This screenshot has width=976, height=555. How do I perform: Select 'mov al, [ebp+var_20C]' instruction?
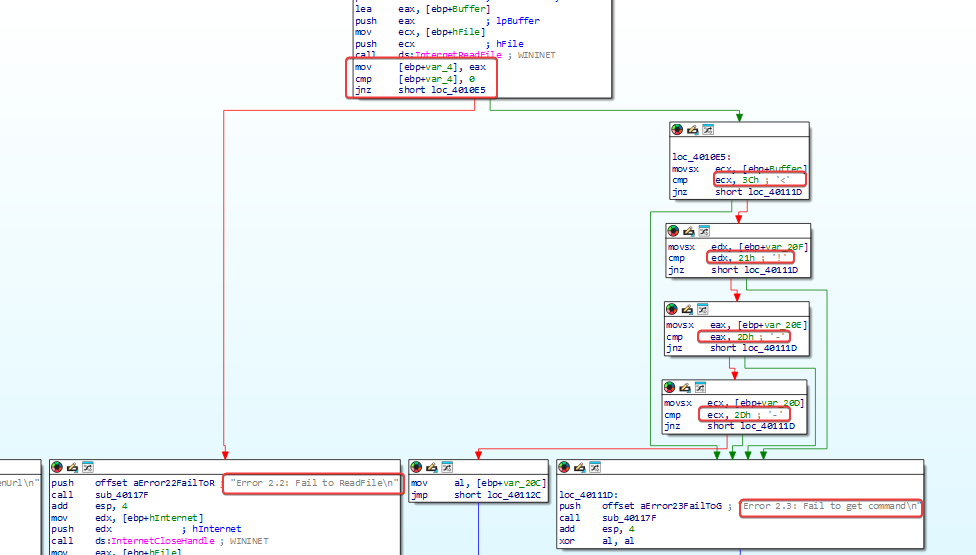(478, 483)
